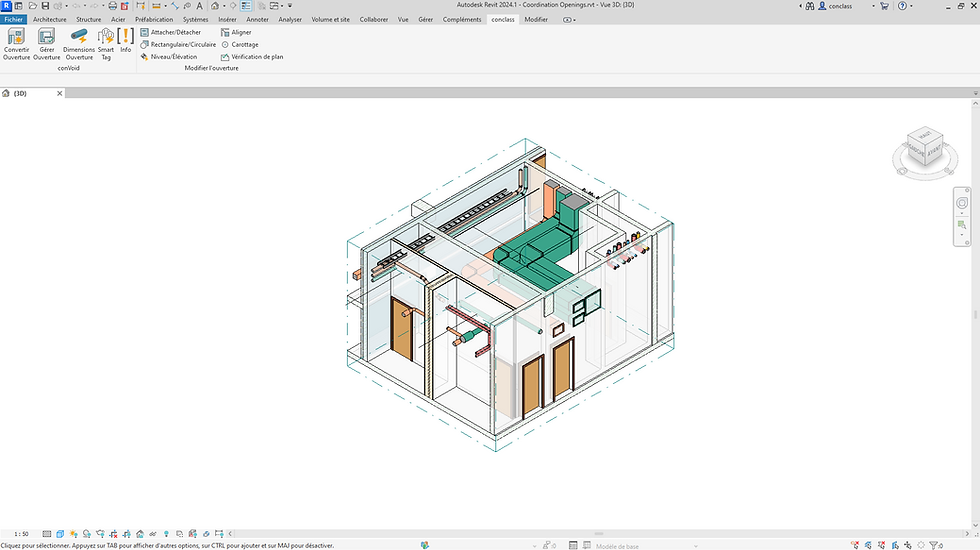
Task: Switch to the Collaborer ribbon tab
Action: 374,19
